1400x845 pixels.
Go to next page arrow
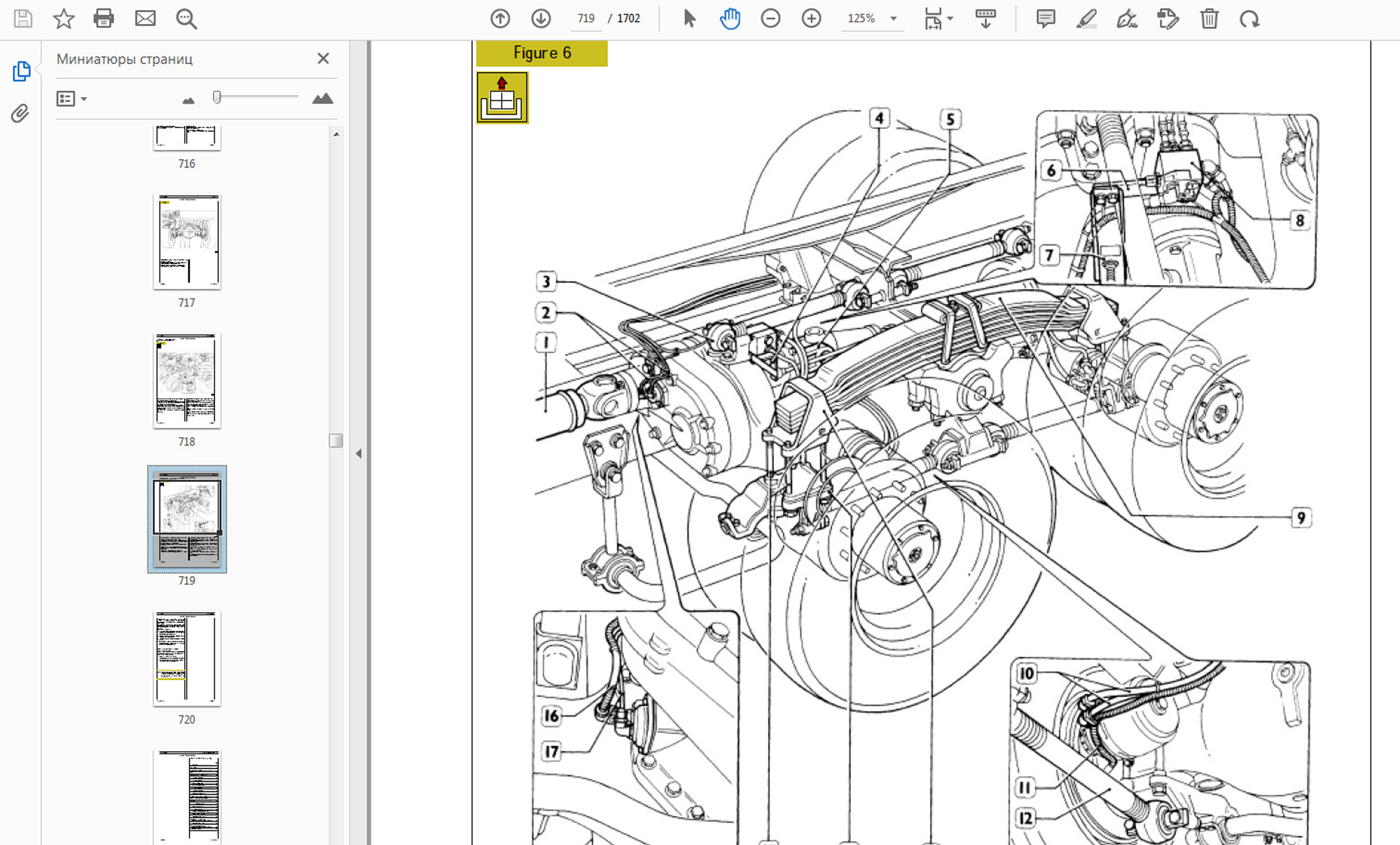pyautogui.click(x=541, y=18)
